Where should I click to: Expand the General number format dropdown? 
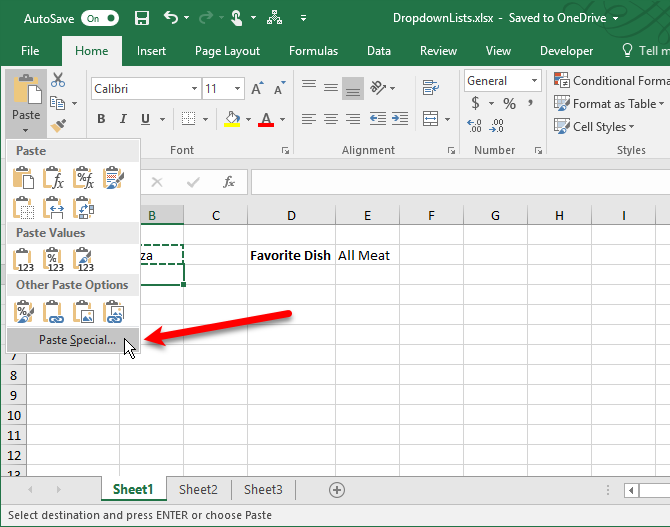point(535,81)
